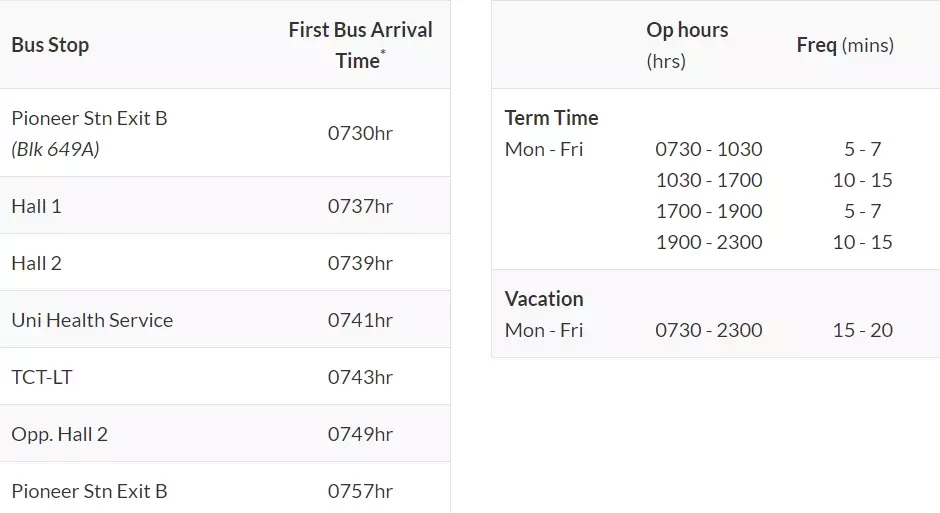Click the Opp. Hall 2 stop
Viewport: 940px width, 513px height.
tap(59, 434)
